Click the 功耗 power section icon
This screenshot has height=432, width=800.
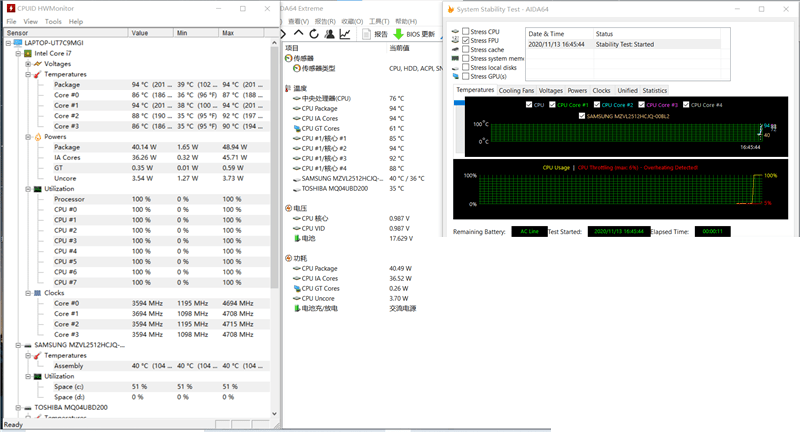tap(288, 258)
